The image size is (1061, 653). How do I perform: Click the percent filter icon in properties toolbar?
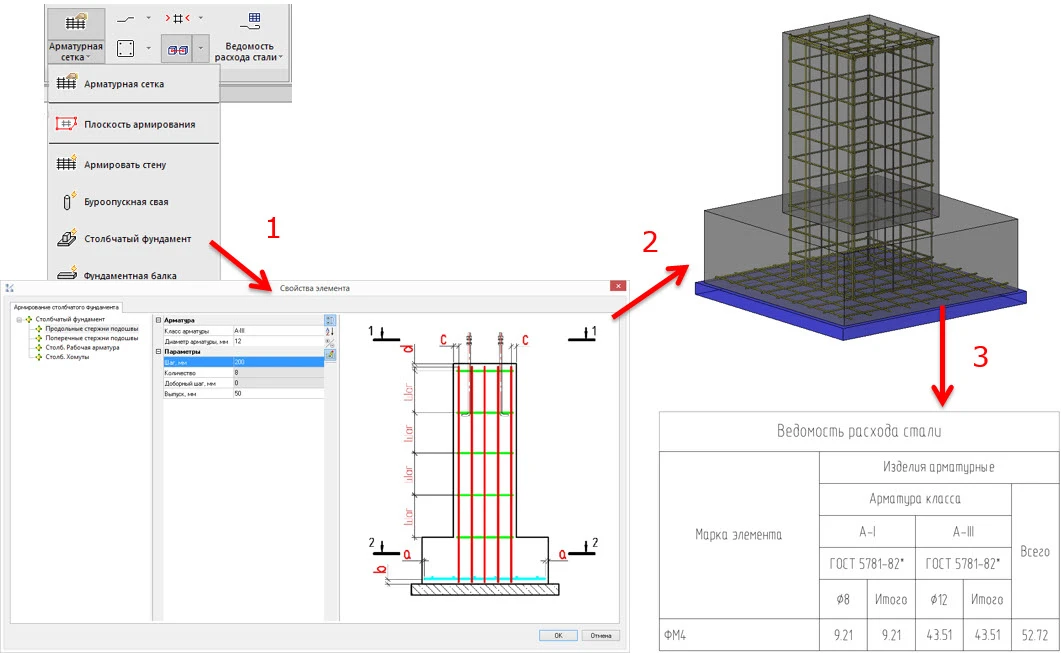[330, 343]
